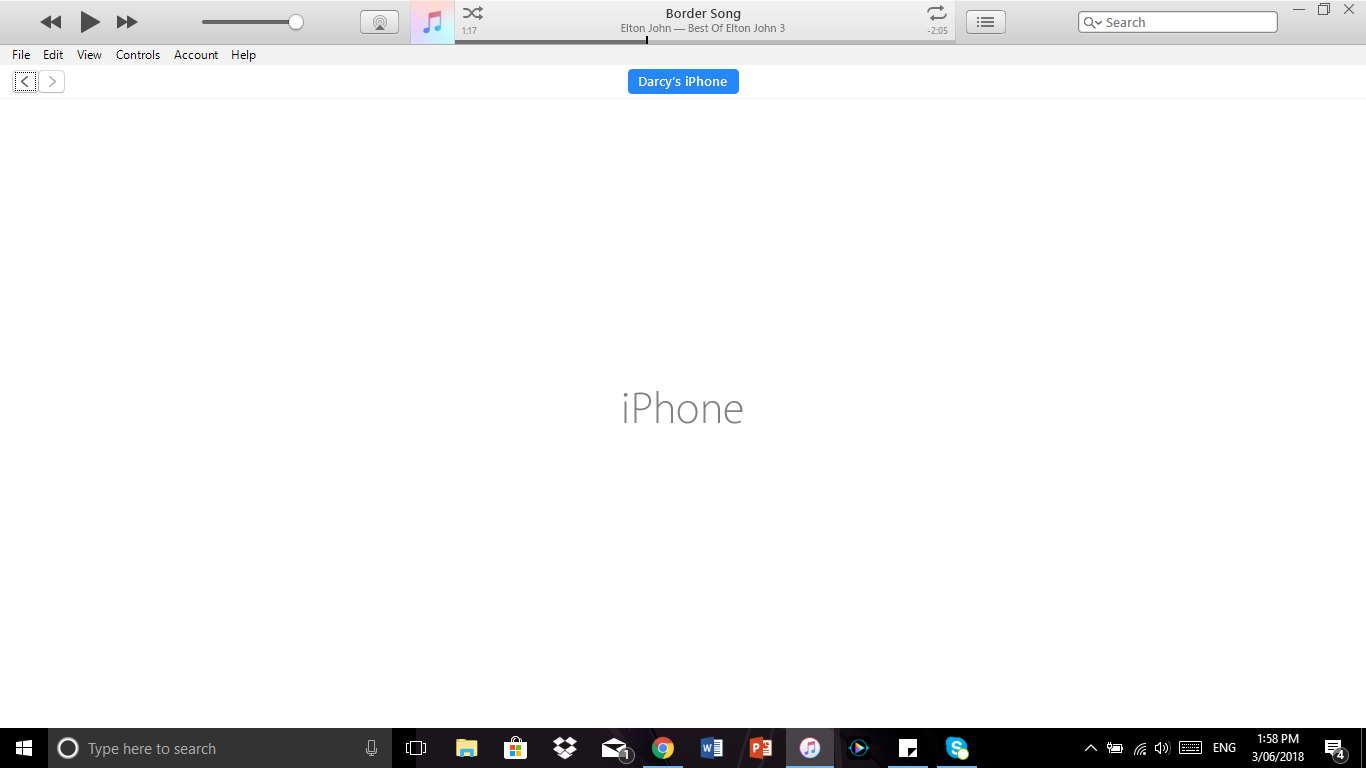Open the Action Center notifications
1366x768 pixels.
1334,748
